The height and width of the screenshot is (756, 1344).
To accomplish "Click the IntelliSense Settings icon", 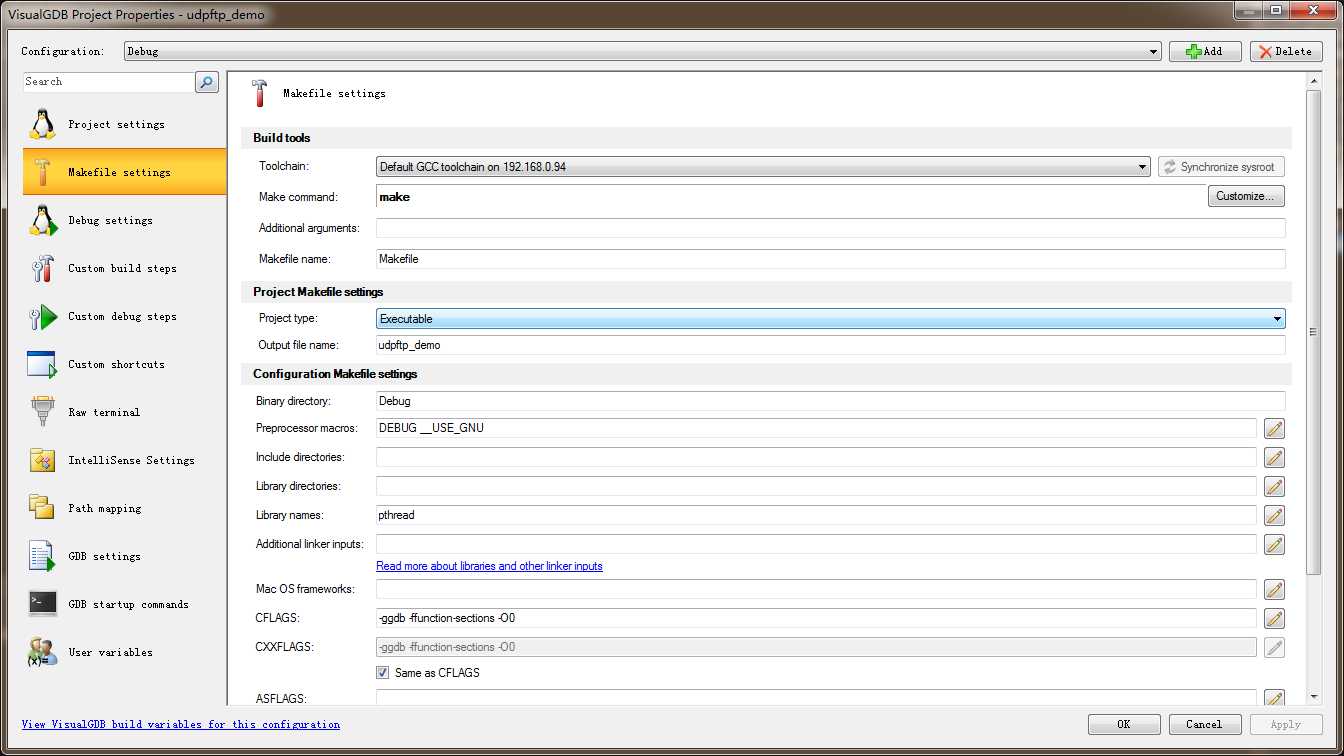I will pos(42,460).
